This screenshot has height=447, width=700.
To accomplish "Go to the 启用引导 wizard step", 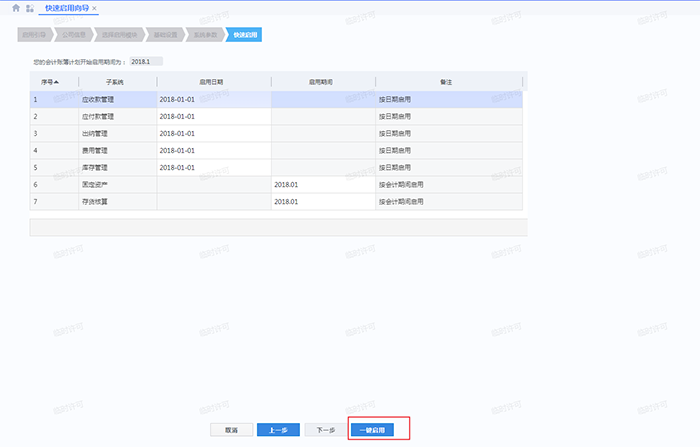I will click(32, 34).
